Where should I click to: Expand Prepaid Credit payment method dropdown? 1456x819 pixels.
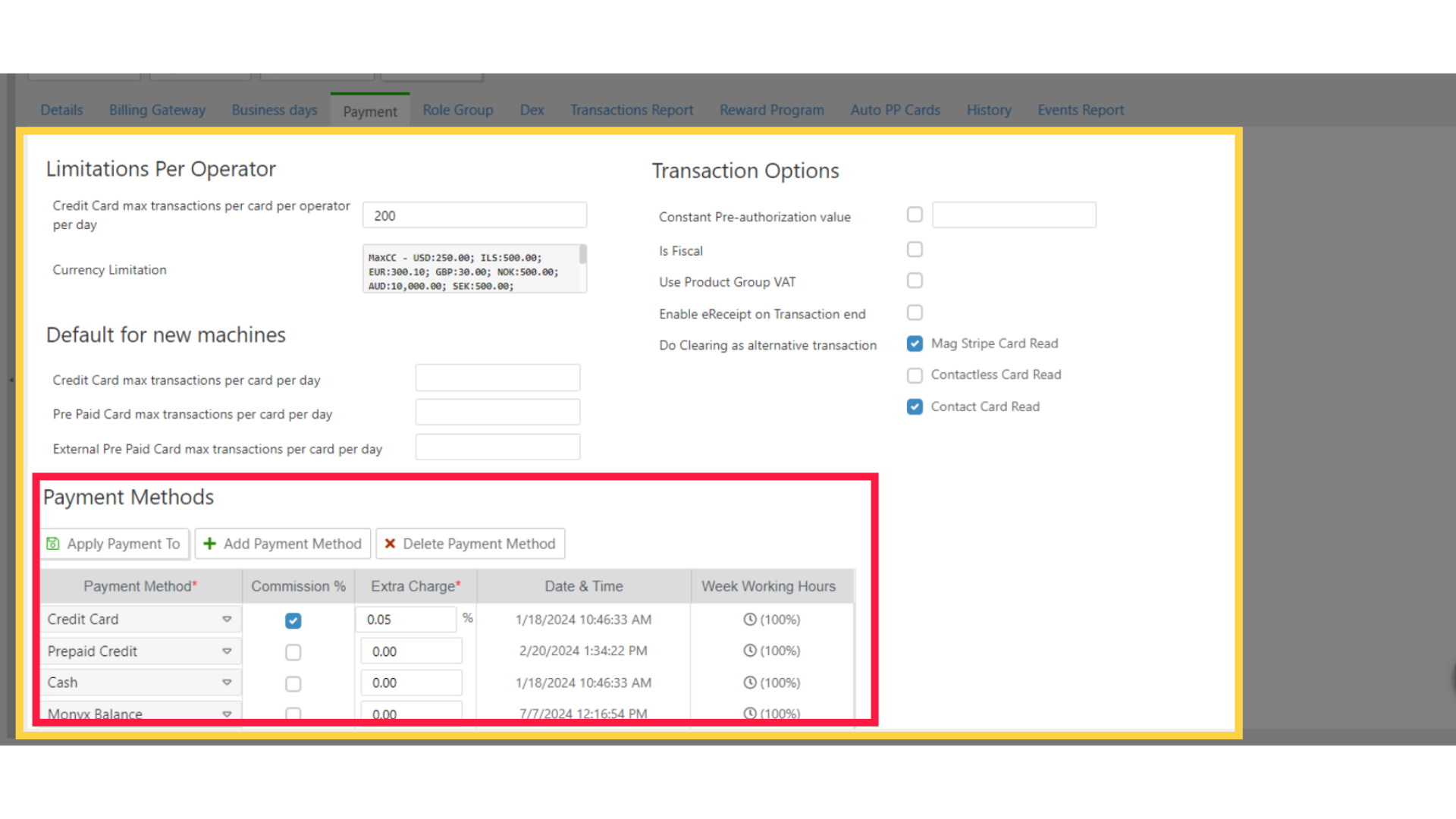coord(226,651)
